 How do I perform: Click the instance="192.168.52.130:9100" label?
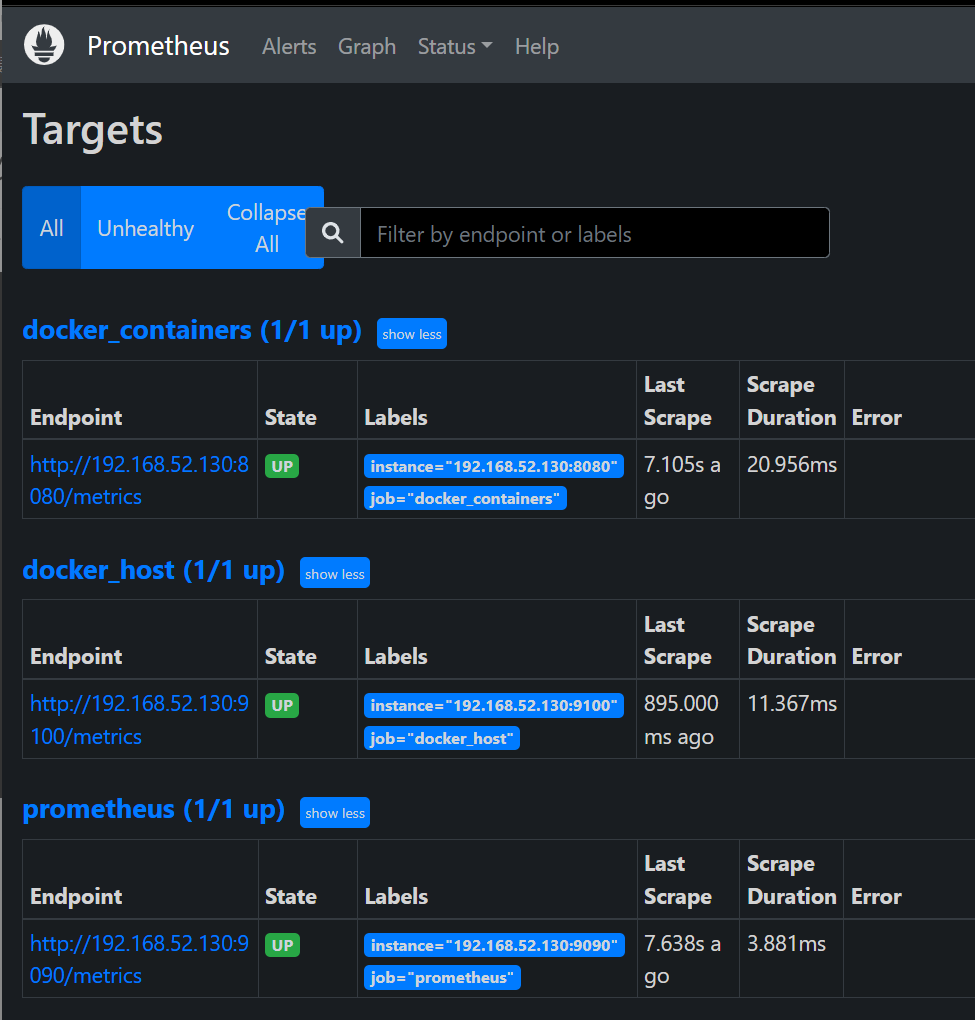click(494, 706)
